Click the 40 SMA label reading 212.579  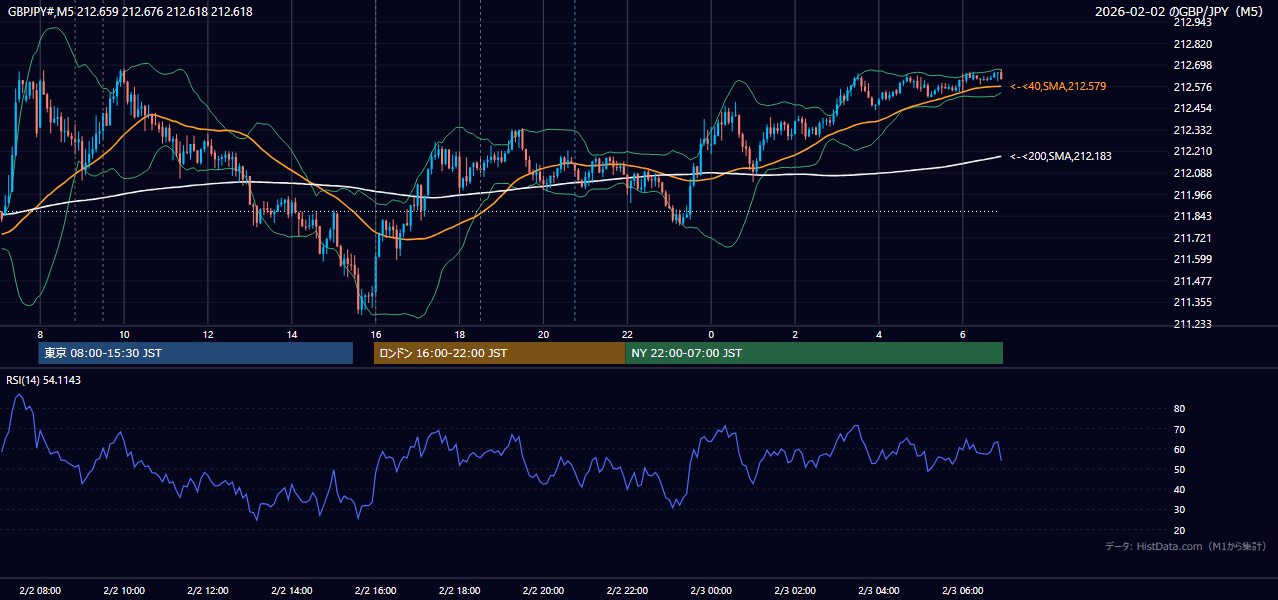pos(1058,87)
